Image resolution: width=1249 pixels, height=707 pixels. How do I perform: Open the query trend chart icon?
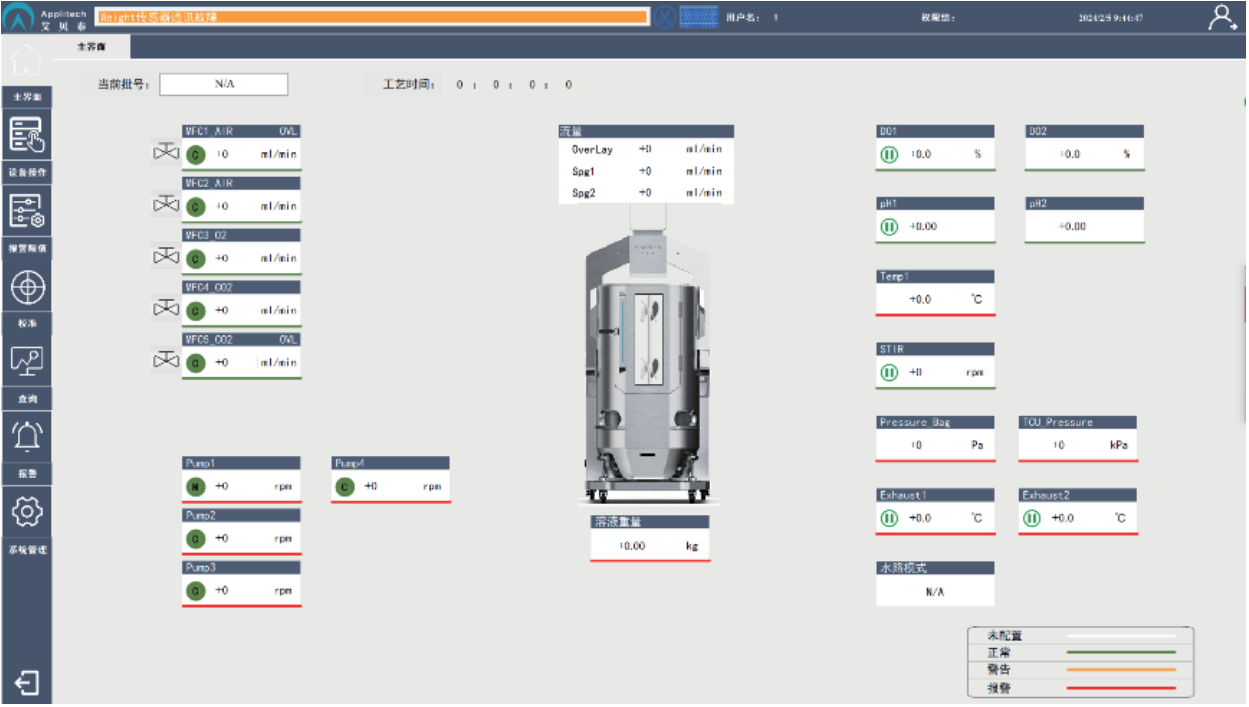[27, 361]
